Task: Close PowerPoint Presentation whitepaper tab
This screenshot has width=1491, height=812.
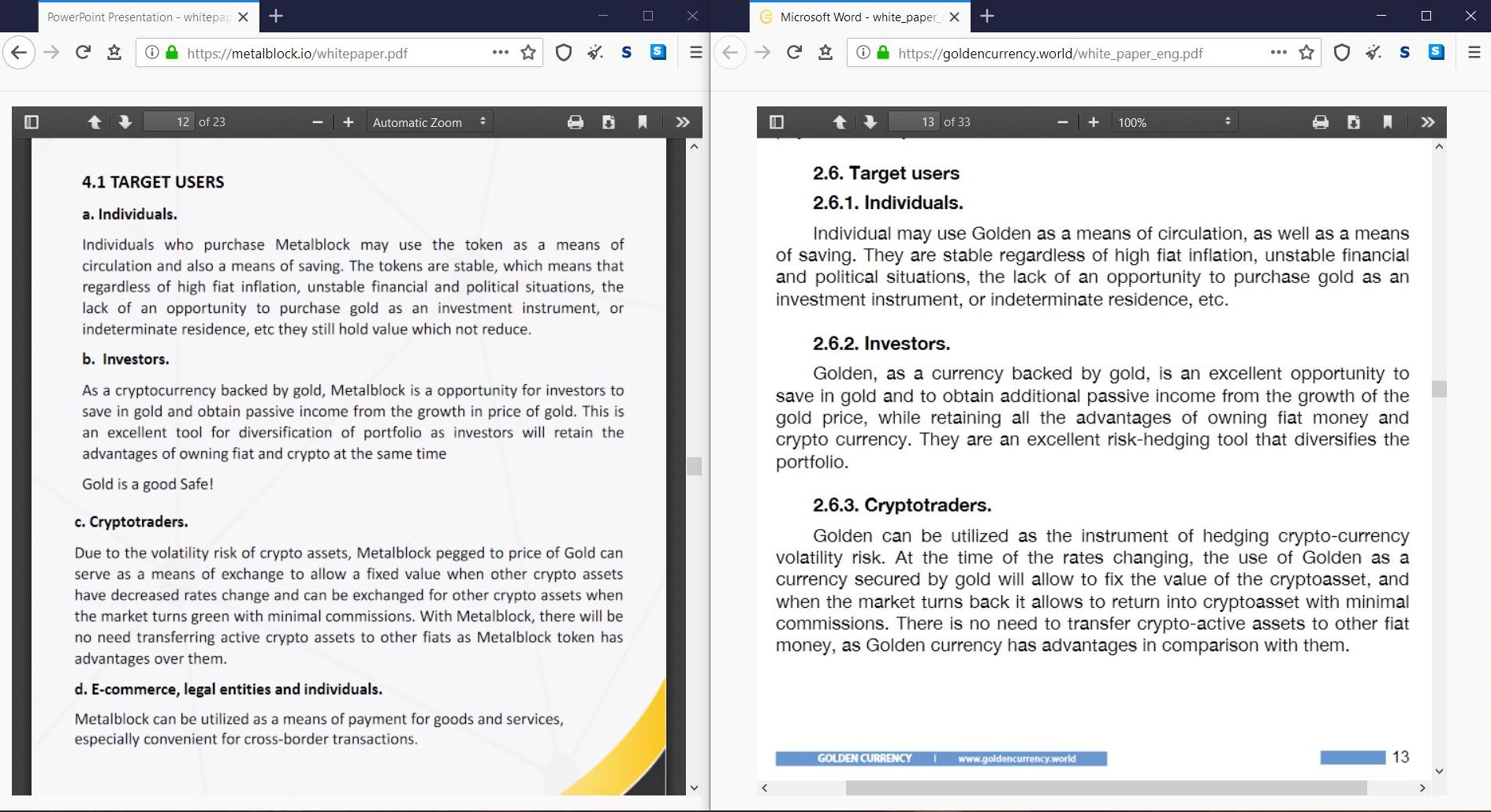Action: click(x=243, y=17)
